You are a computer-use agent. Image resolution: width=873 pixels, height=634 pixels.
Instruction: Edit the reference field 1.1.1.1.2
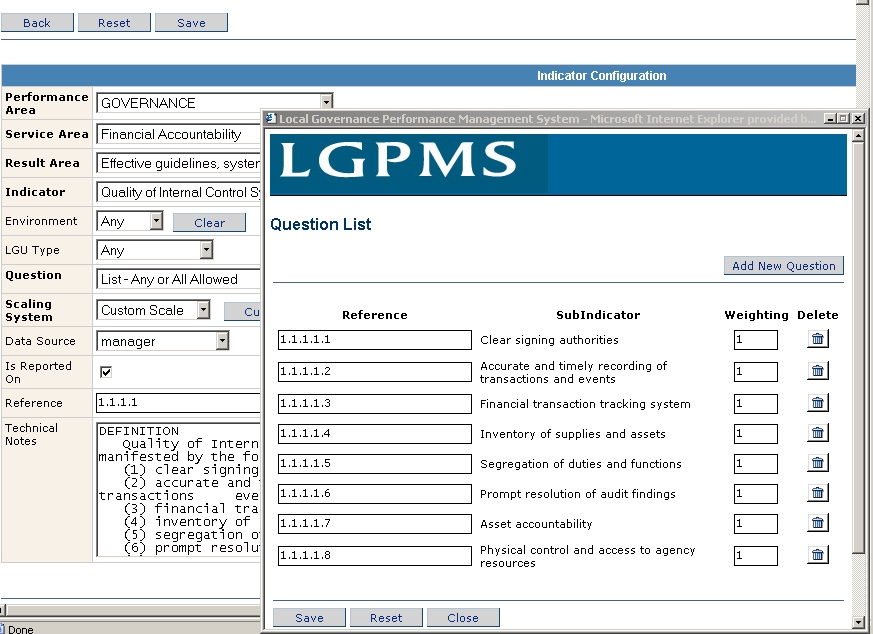[375, 372]
